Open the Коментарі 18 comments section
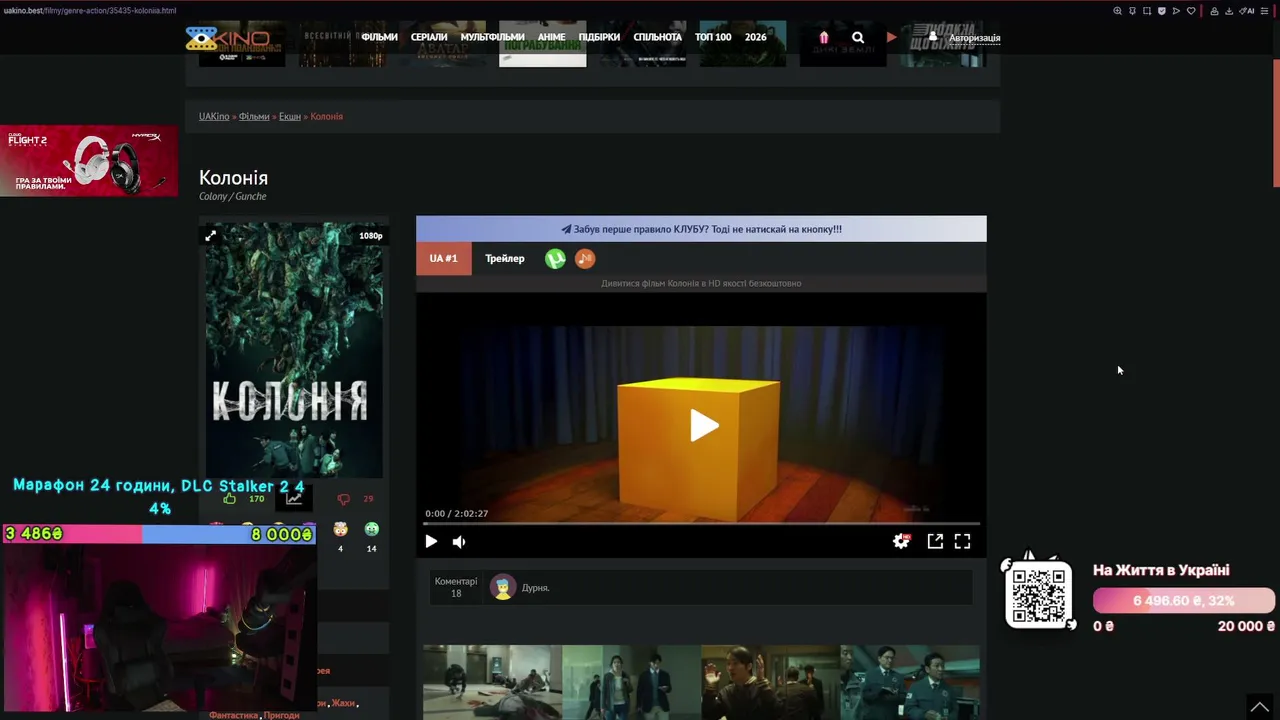 (x=456, y=587)
